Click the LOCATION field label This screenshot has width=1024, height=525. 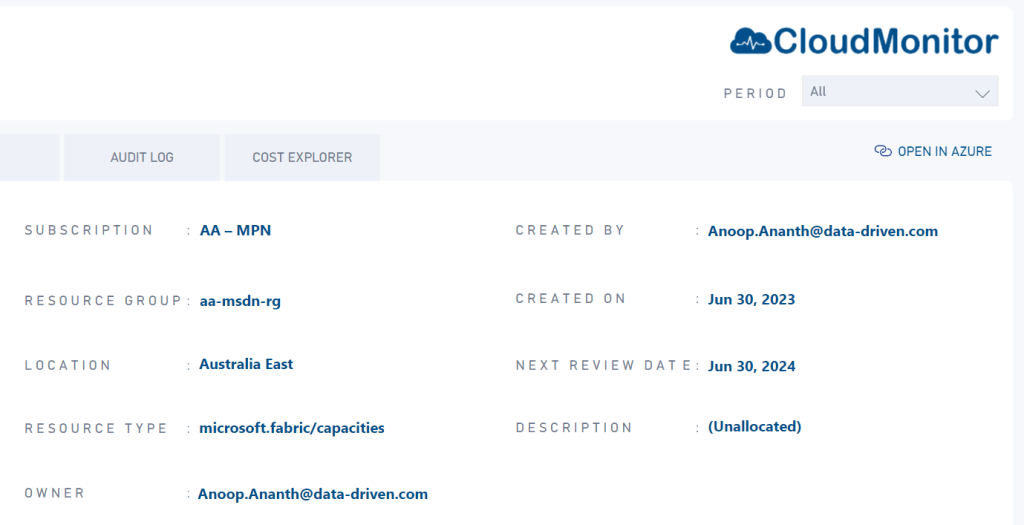[x=69, y=365]
